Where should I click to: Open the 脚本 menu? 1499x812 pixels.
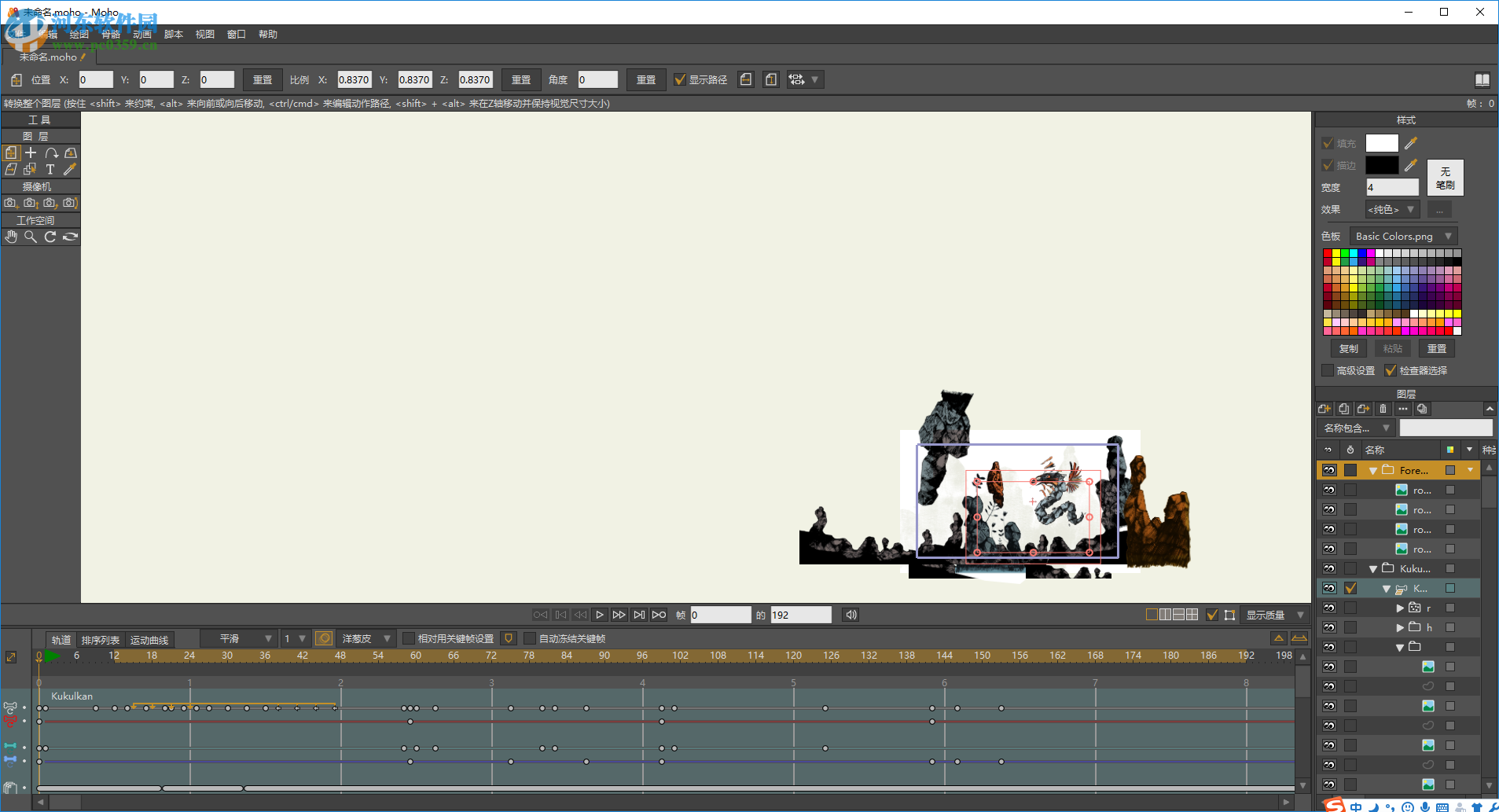pyautogui.click(x=174, y=34)
